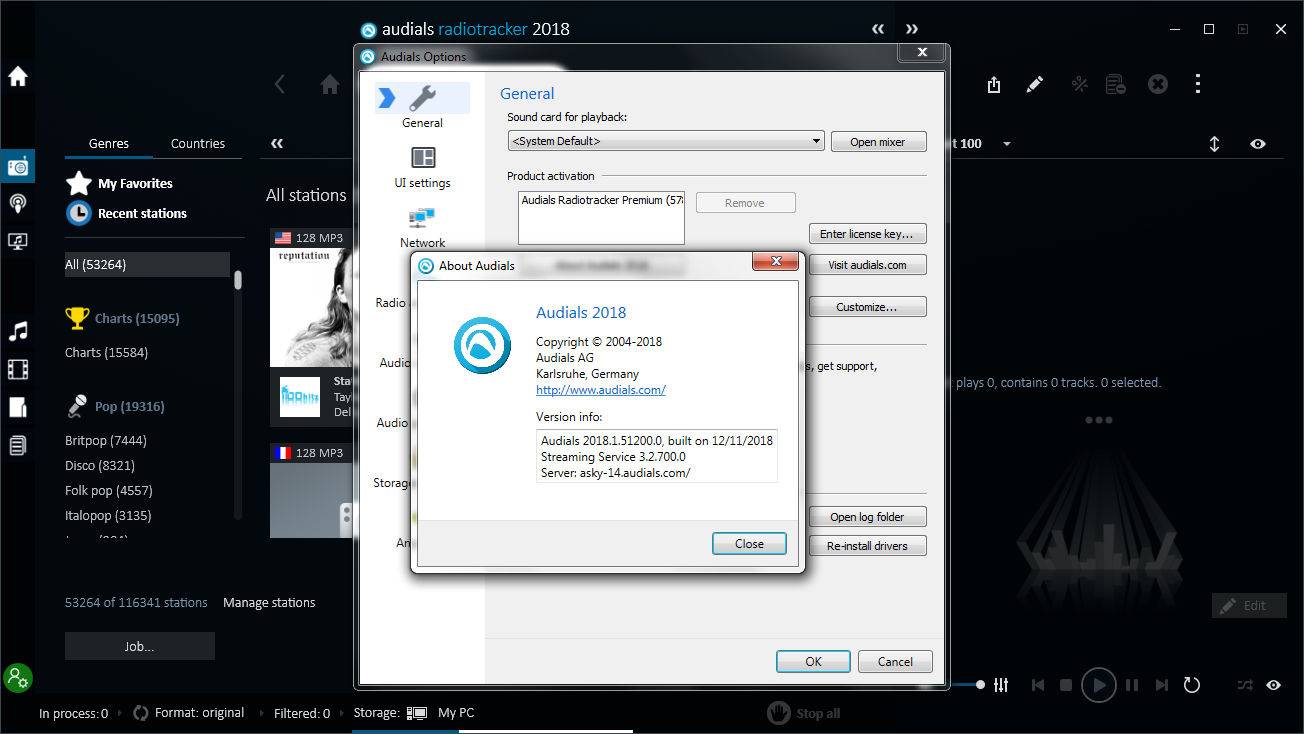Toggle repeat mode in the player
This screenshot has height=734, width=1304.
coord(1191,685)
